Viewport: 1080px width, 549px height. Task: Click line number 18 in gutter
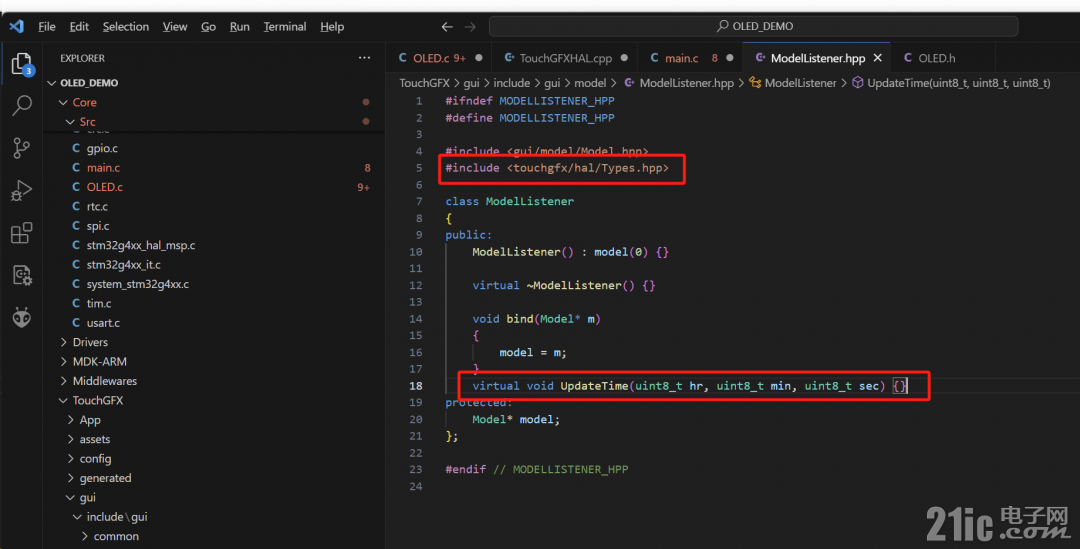[x=415, y=386]
